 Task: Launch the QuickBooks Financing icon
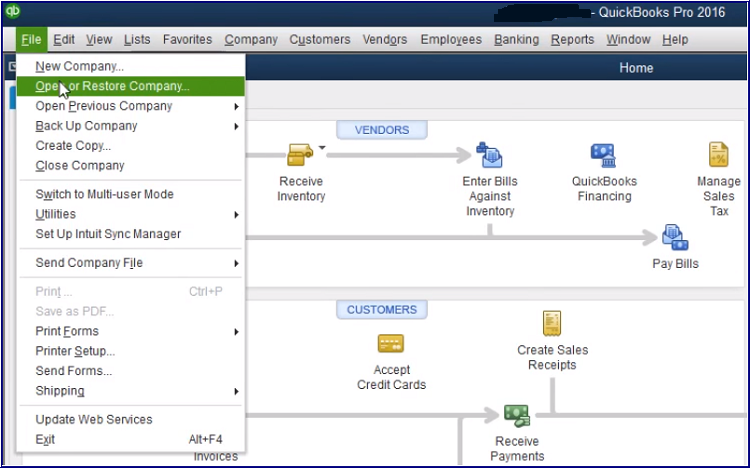coord(603,156)
